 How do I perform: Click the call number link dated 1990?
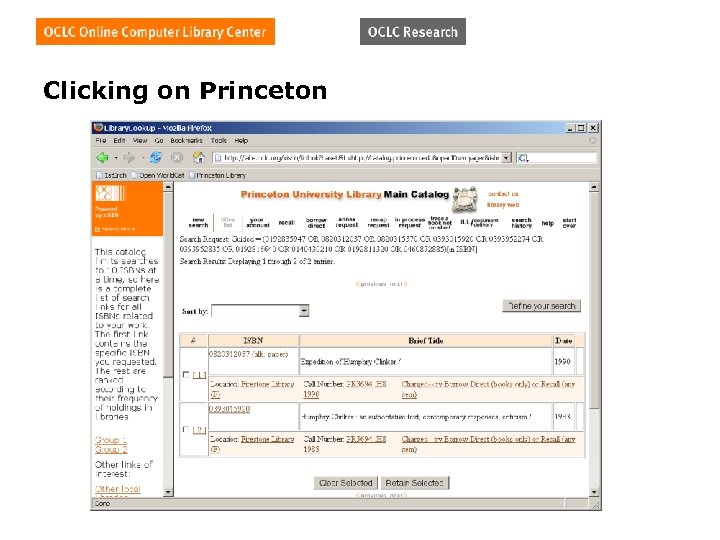345,388
